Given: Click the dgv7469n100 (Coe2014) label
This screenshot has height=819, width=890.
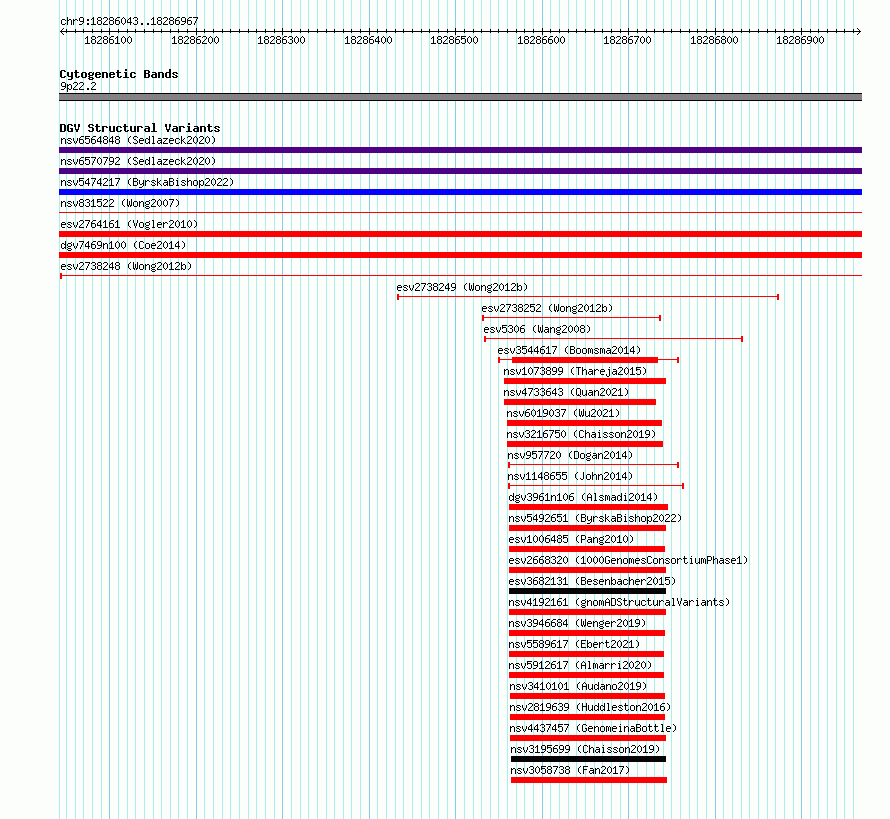Looking at the screenshot, I should pos(123,245).
